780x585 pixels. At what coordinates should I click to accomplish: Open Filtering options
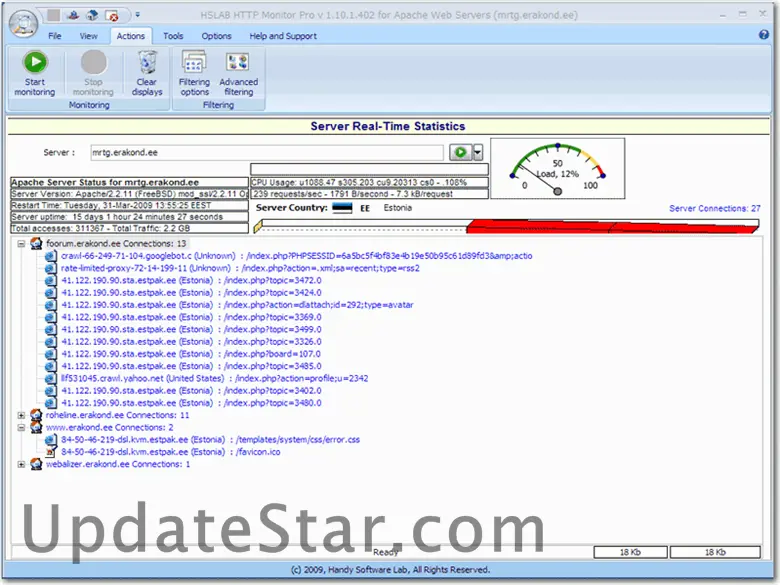point(194,73)
